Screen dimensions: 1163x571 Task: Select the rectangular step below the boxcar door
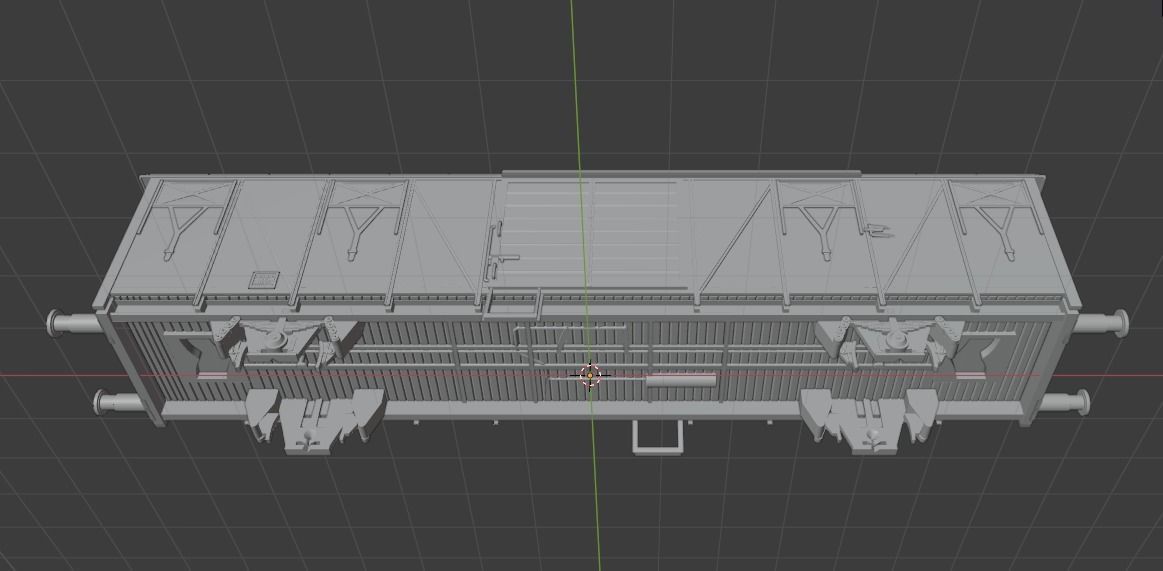[x=657, y=437]
